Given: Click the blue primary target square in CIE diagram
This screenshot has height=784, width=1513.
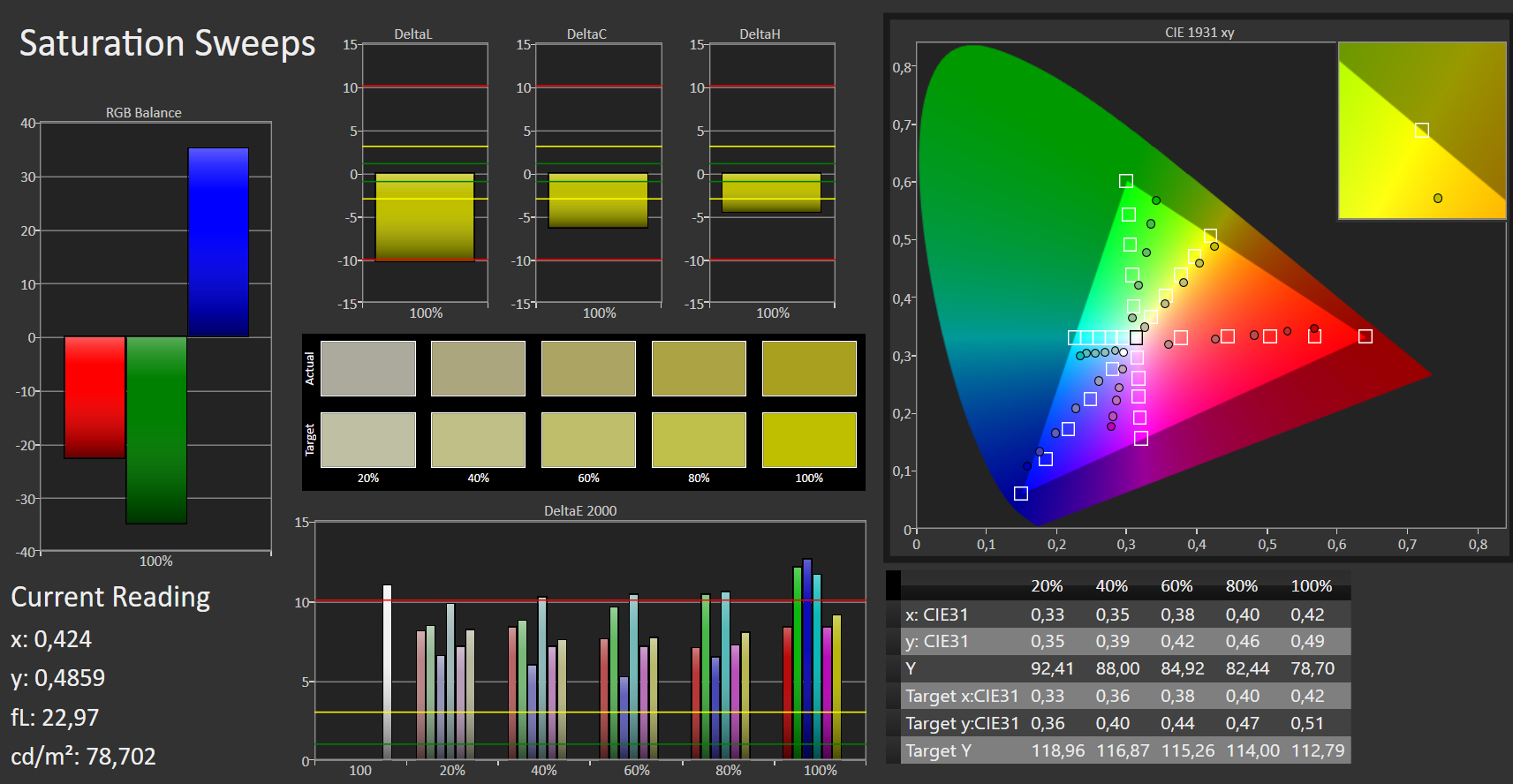Looking at the screenshot, I should pos(1021,494).
